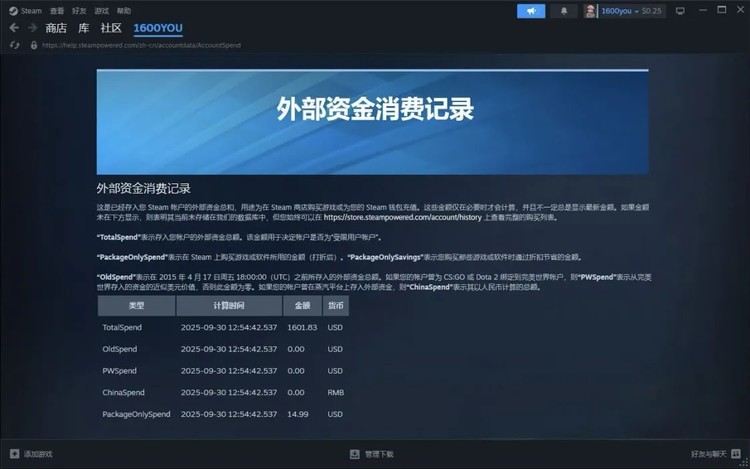Click the plus icon to add game
Image resolution: width=750 pixels, height=469 pixels.
(15, 454)
